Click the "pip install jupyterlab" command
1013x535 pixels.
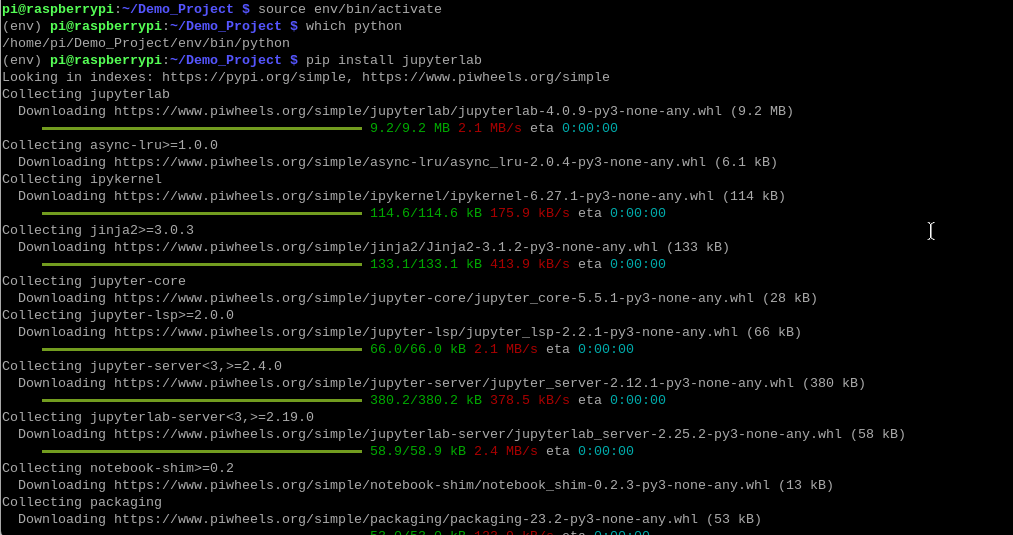(393, 60)
